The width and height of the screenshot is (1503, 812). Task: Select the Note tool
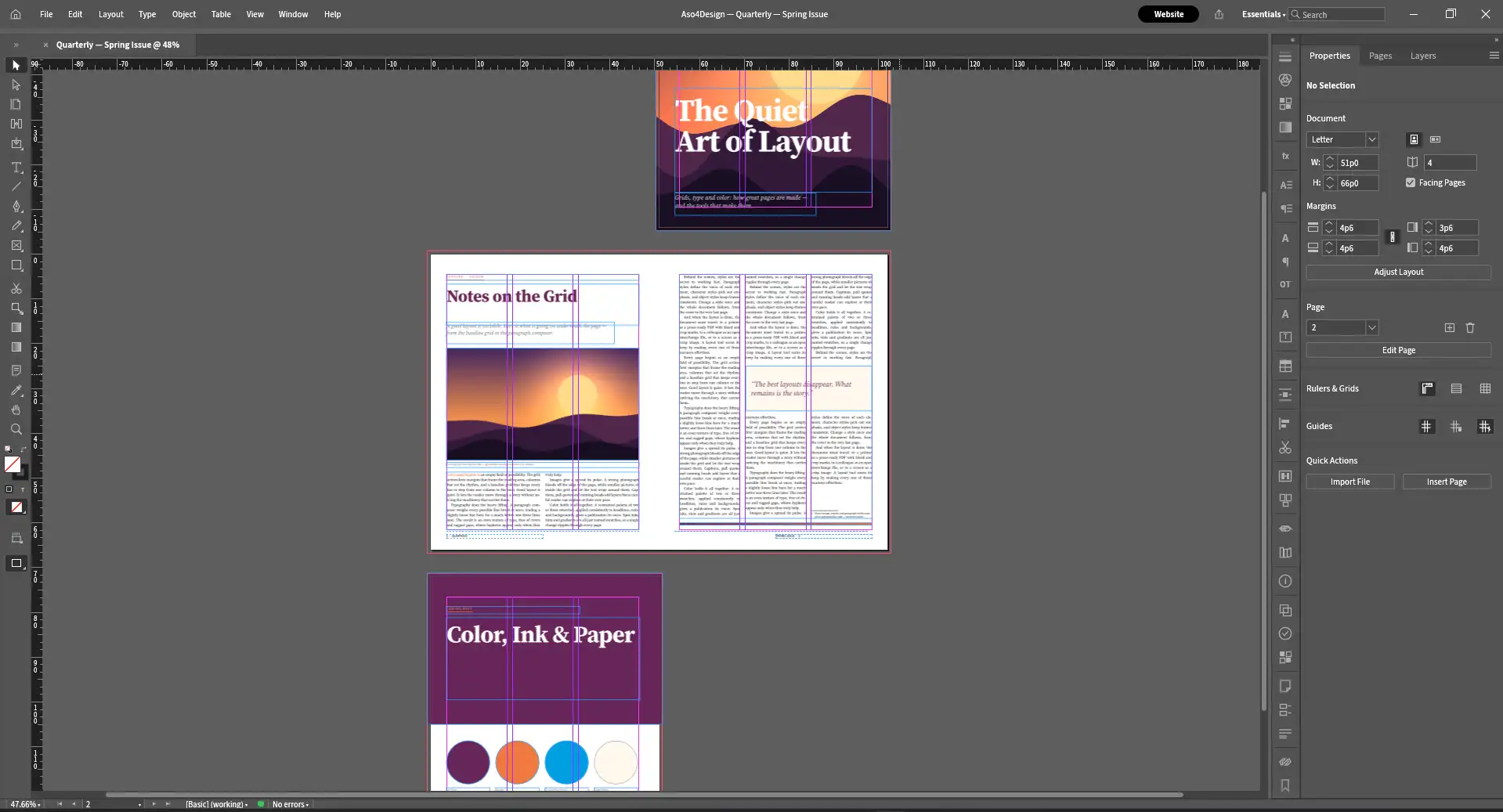click(x=16, y=370)
